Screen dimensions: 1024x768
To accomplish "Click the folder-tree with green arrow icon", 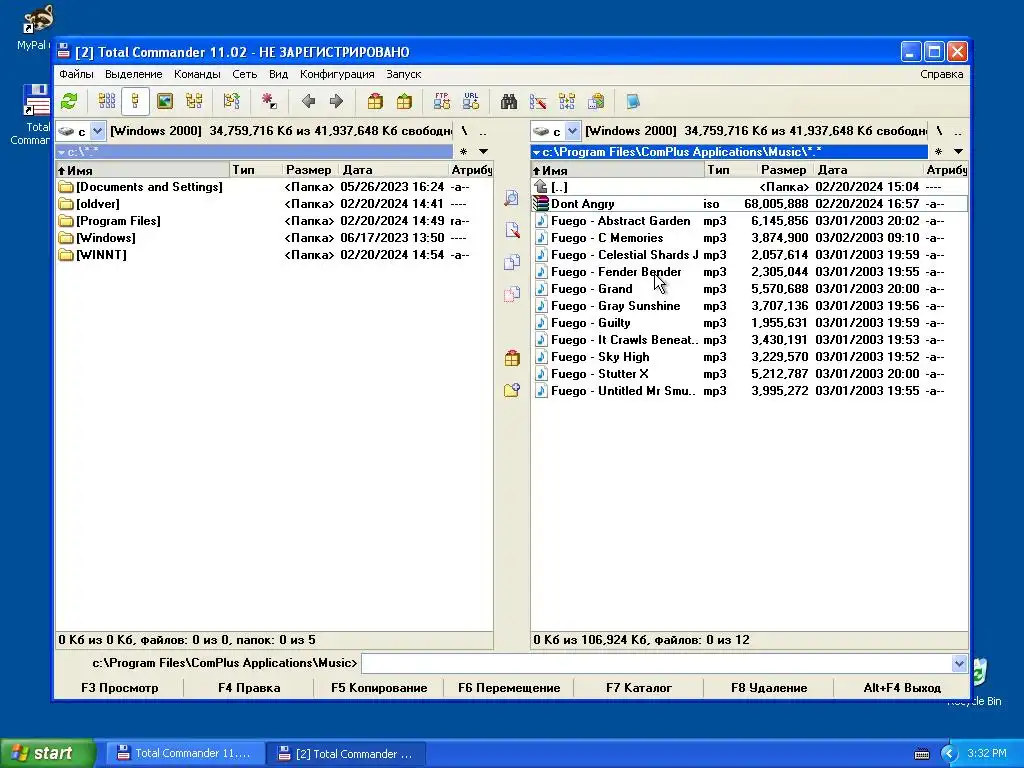I will 231,101.
